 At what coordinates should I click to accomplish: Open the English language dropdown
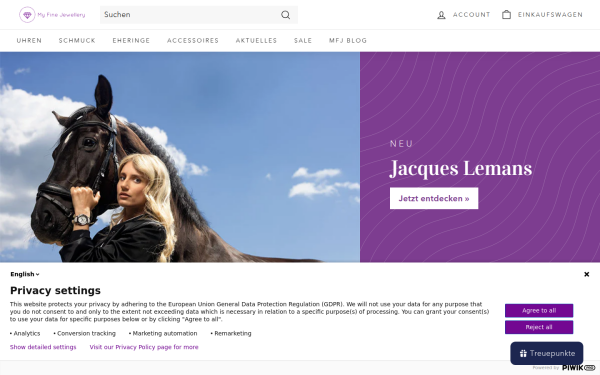point(25,274)
